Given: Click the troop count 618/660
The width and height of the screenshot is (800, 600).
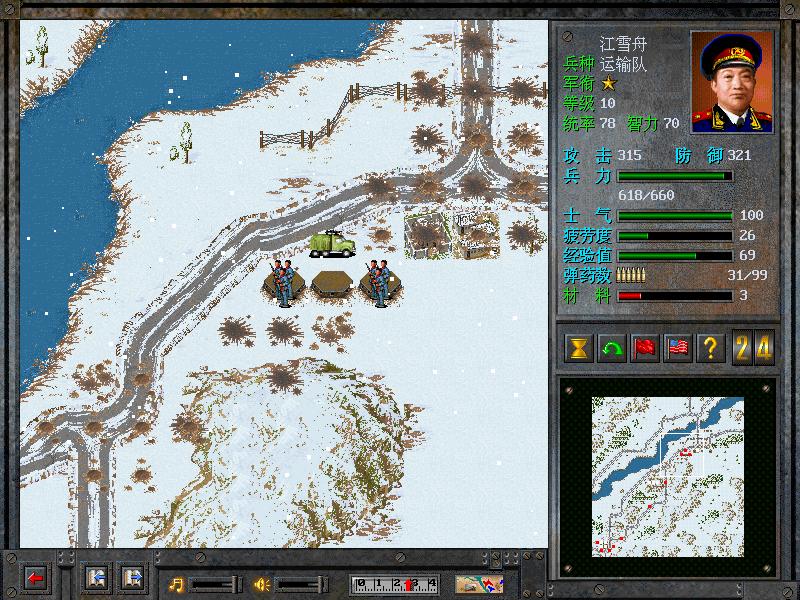Looking at the screenshot, I should [646, 195].
